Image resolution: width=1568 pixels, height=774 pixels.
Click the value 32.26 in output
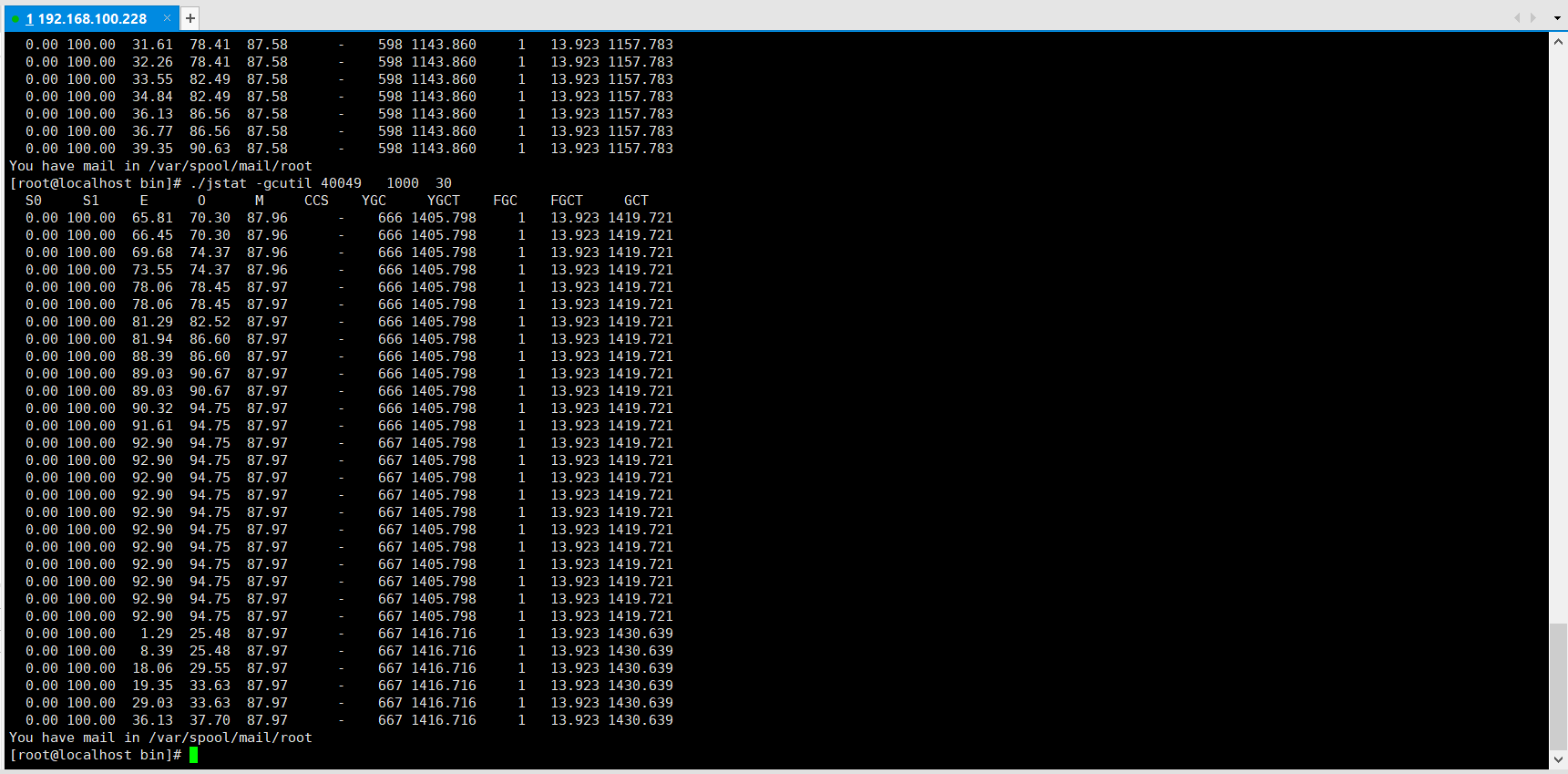[152, 62]
